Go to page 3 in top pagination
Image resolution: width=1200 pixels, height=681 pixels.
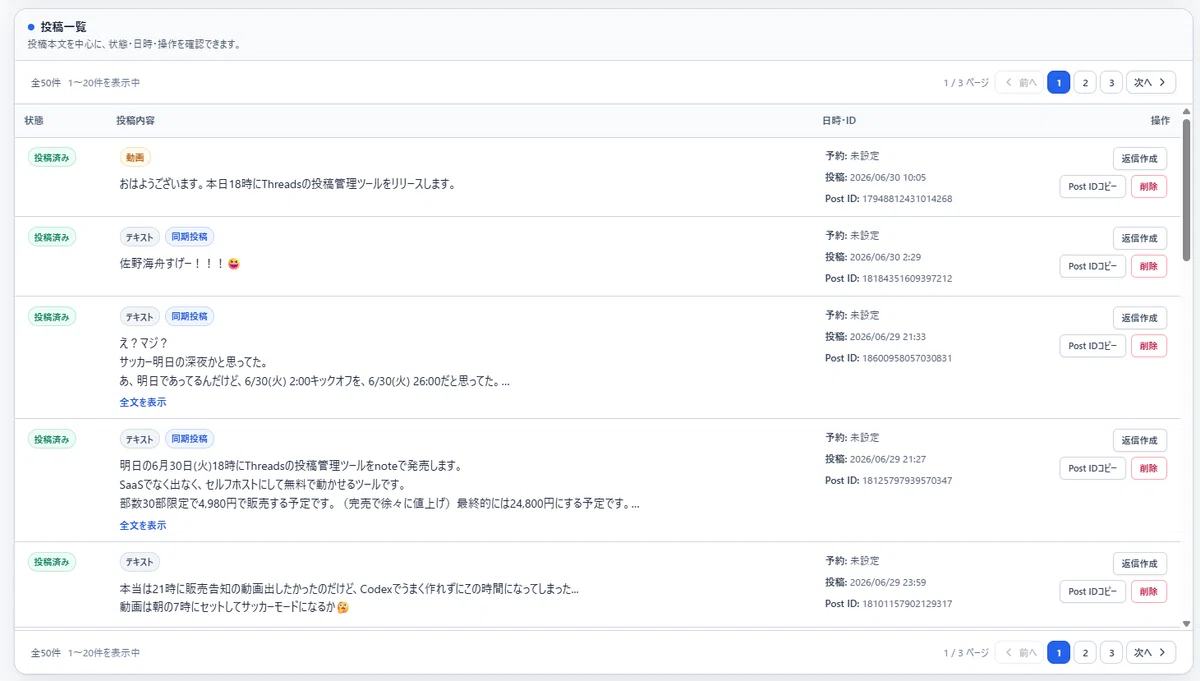point(1111,82)
